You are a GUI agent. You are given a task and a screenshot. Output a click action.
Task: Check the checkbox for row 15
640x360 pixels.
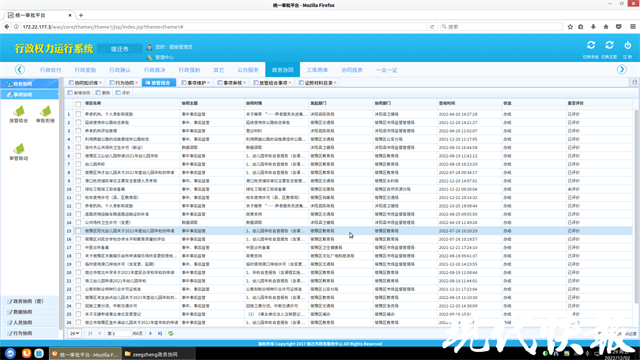point(78,231)
